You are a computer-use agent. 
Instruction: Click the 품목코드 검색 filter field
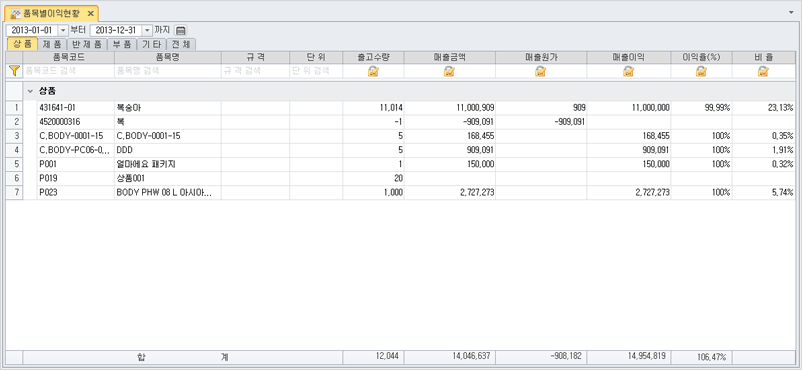(69, 71)
